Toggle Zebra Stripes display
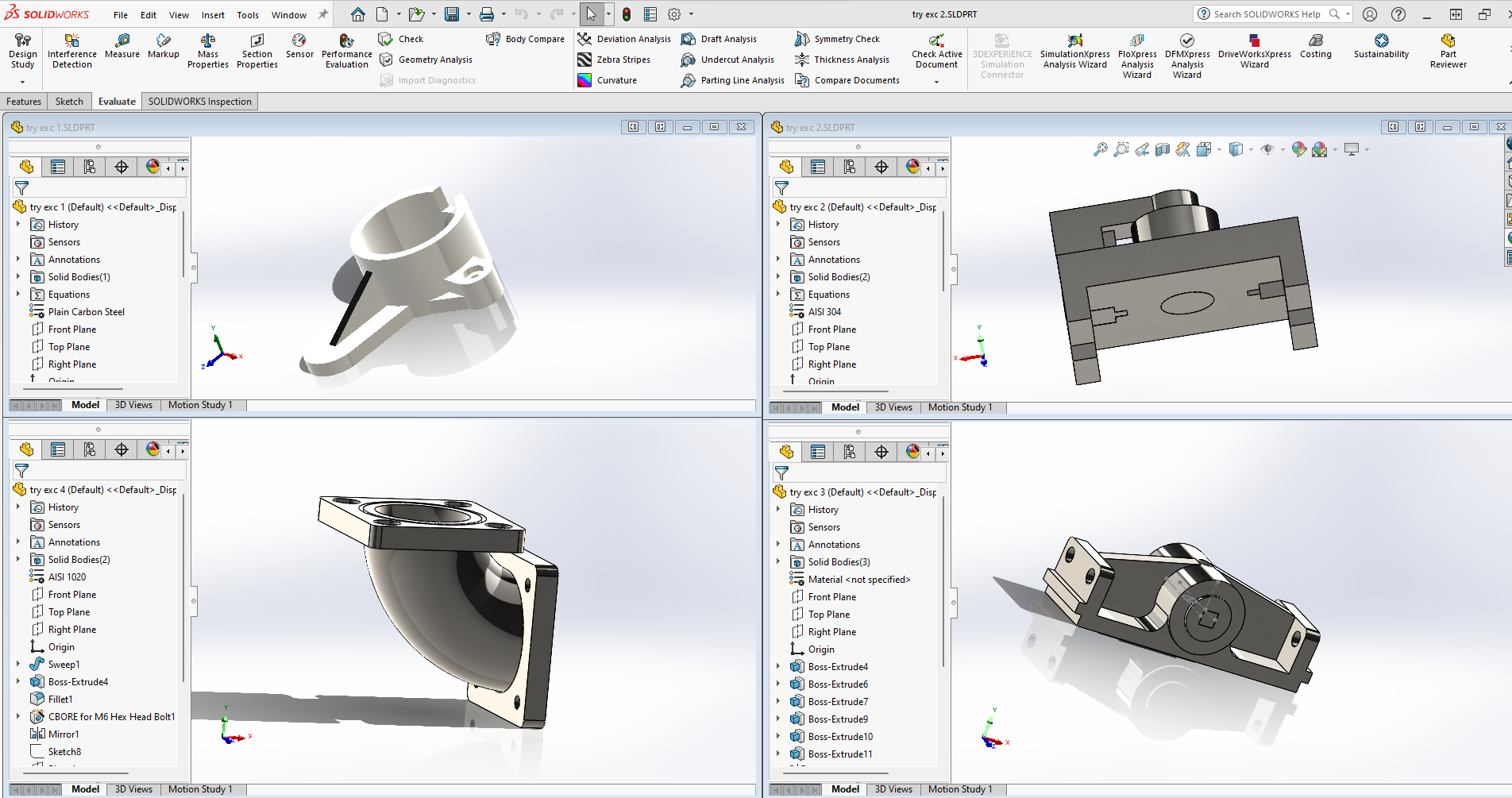Image resolution: width=1512 pixels, height=798 pixels. point(614,60)
